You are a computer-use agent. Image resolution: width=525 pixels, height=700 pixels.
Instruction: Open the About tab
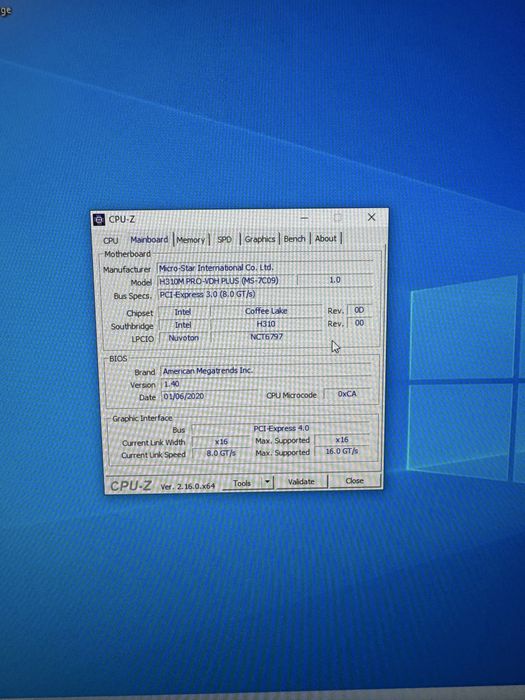(326, 238)
